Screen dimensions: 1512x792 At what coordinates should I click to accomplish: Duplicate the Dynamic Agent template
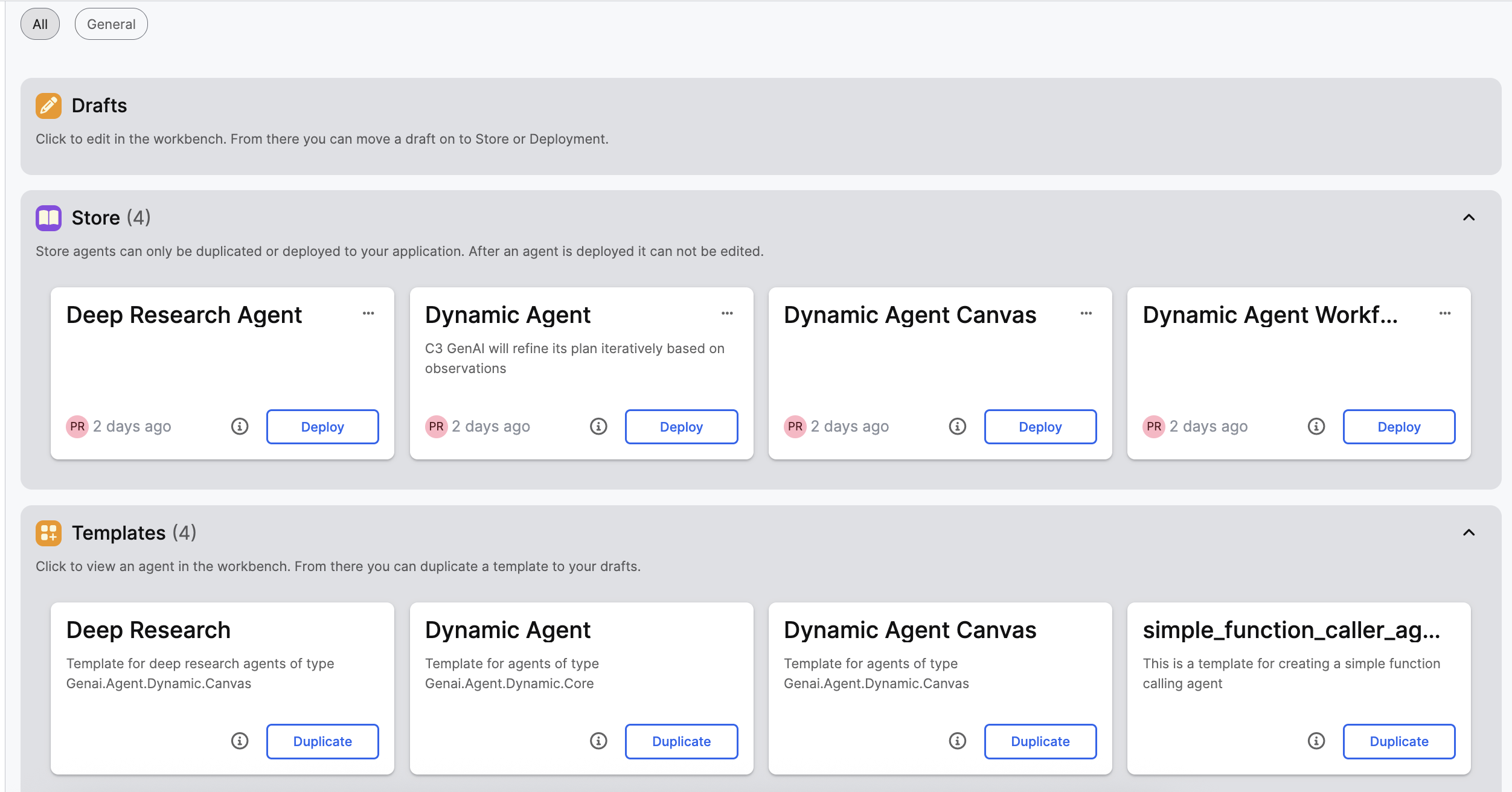(x=681, y=741)
